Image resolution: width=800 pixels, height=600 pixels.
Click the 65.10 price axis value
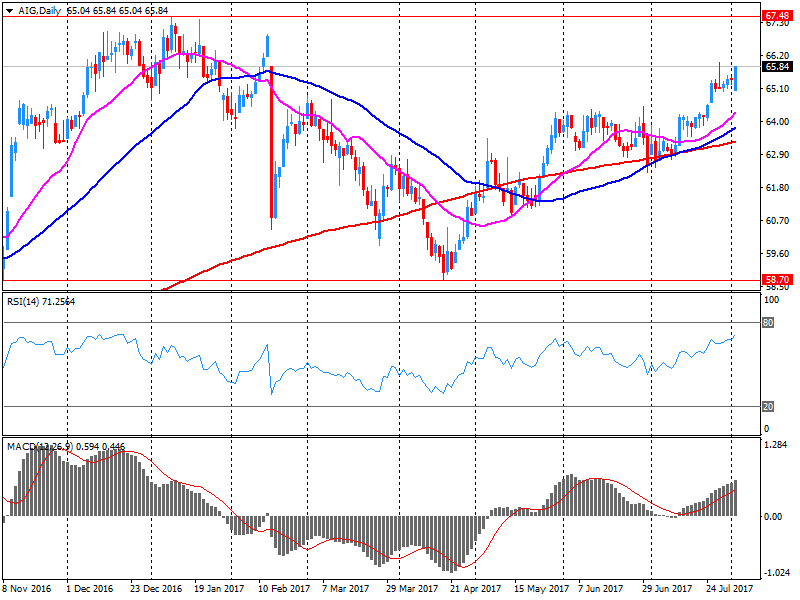(777, 89)
